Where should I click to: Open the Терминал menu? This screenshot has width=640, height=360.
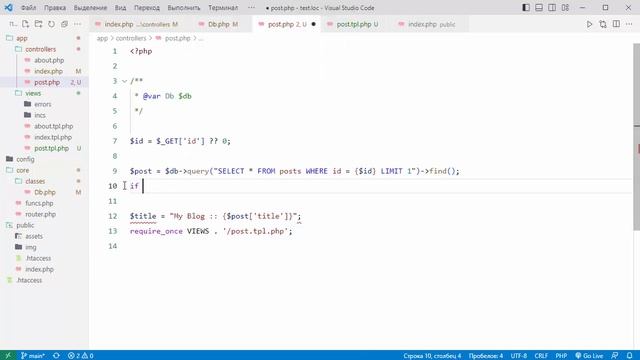point(223,8)
